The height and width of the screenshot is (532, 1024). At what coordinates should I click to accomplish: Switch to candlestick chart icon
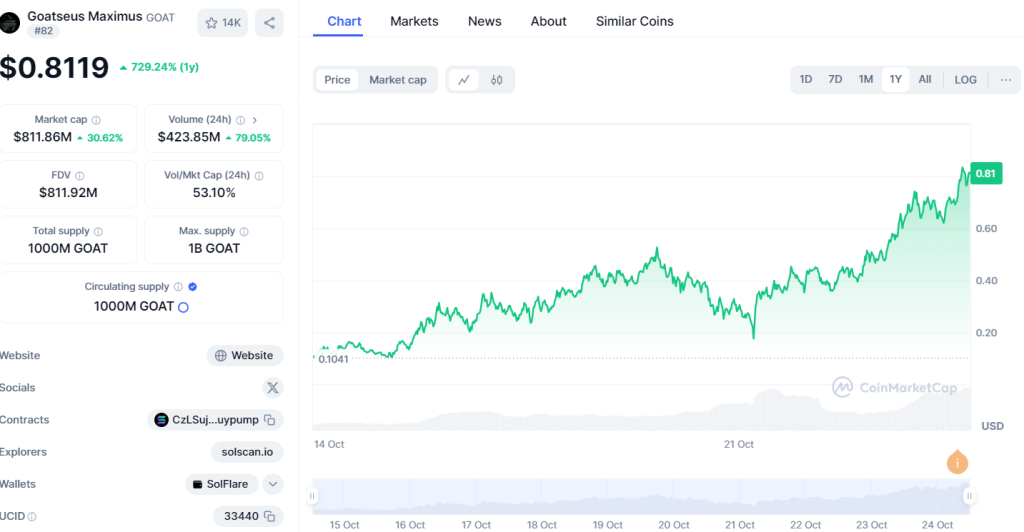tap(496, 80)
